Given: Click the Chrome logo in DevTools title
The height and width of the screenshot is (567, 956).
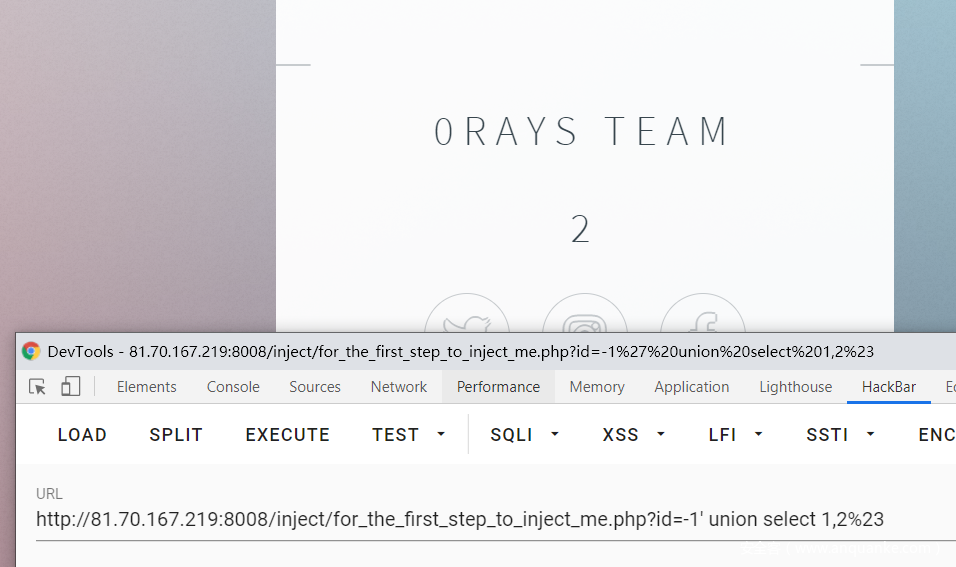Looking at the screenshot, I should pos(31,351).
